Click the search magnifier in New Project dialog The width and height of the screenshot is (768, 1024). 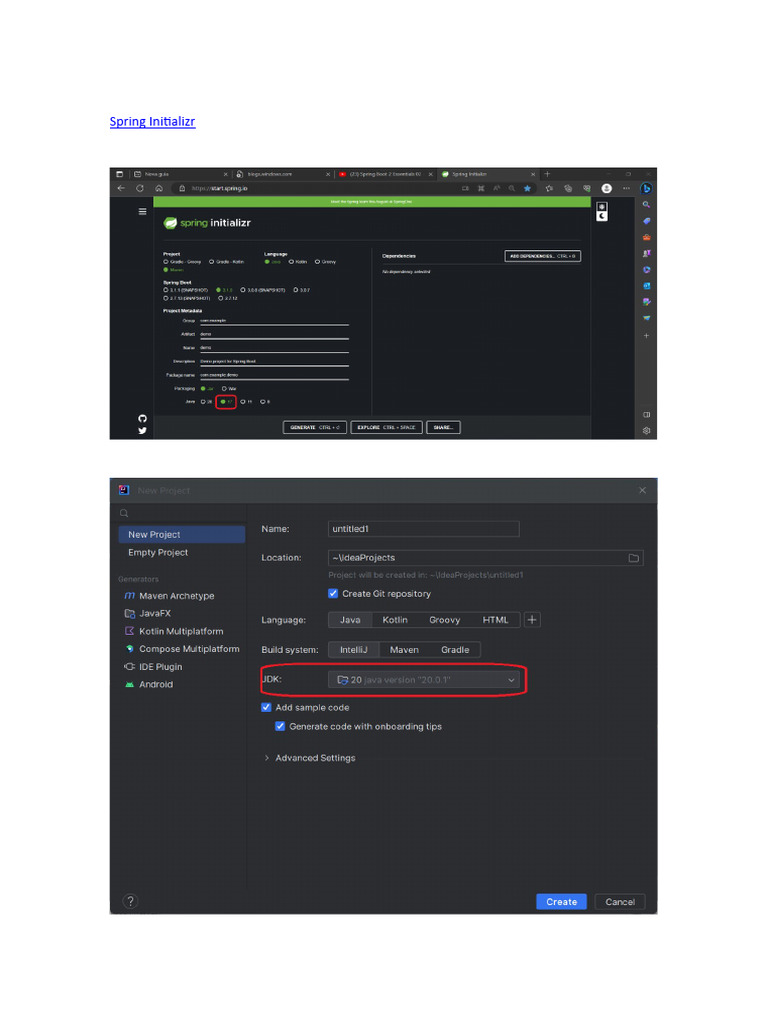pos(124,513)
